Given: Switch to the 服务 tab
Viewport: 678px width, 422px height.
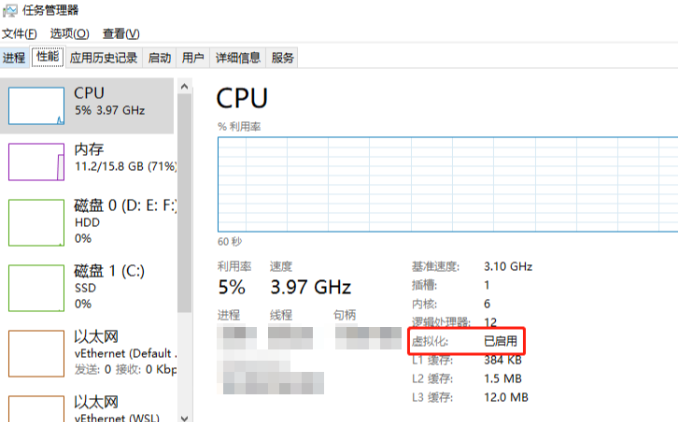Looking at the screenshot, I should pyautogui.click(x=283, y=58).
